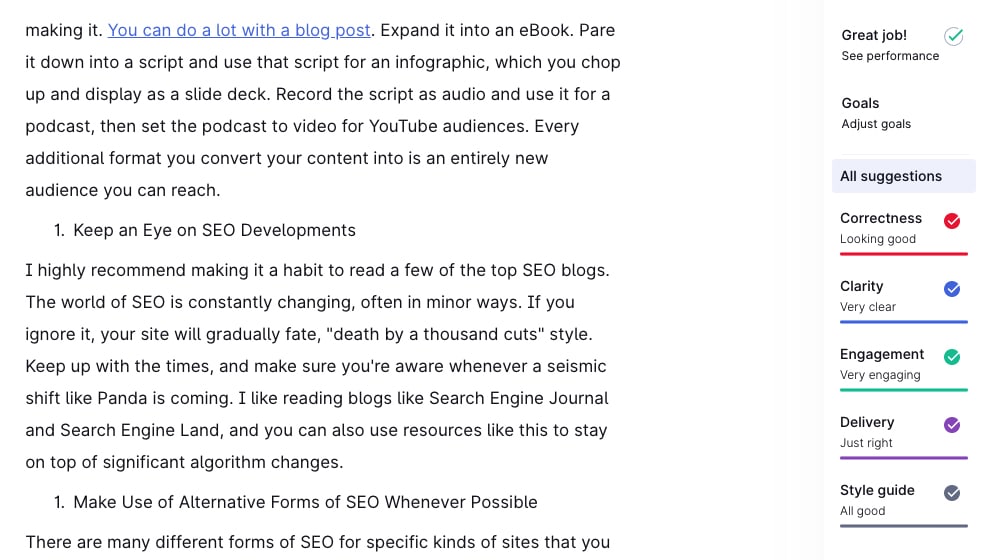
Task: Select the "Just right" Delivery status
Action: [x=866, y=443]
